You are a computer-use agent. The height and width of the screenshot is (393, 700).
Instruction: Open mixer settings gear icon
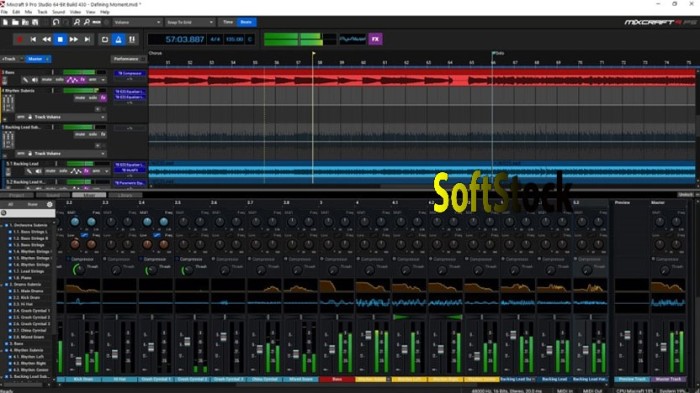(50, 204)
